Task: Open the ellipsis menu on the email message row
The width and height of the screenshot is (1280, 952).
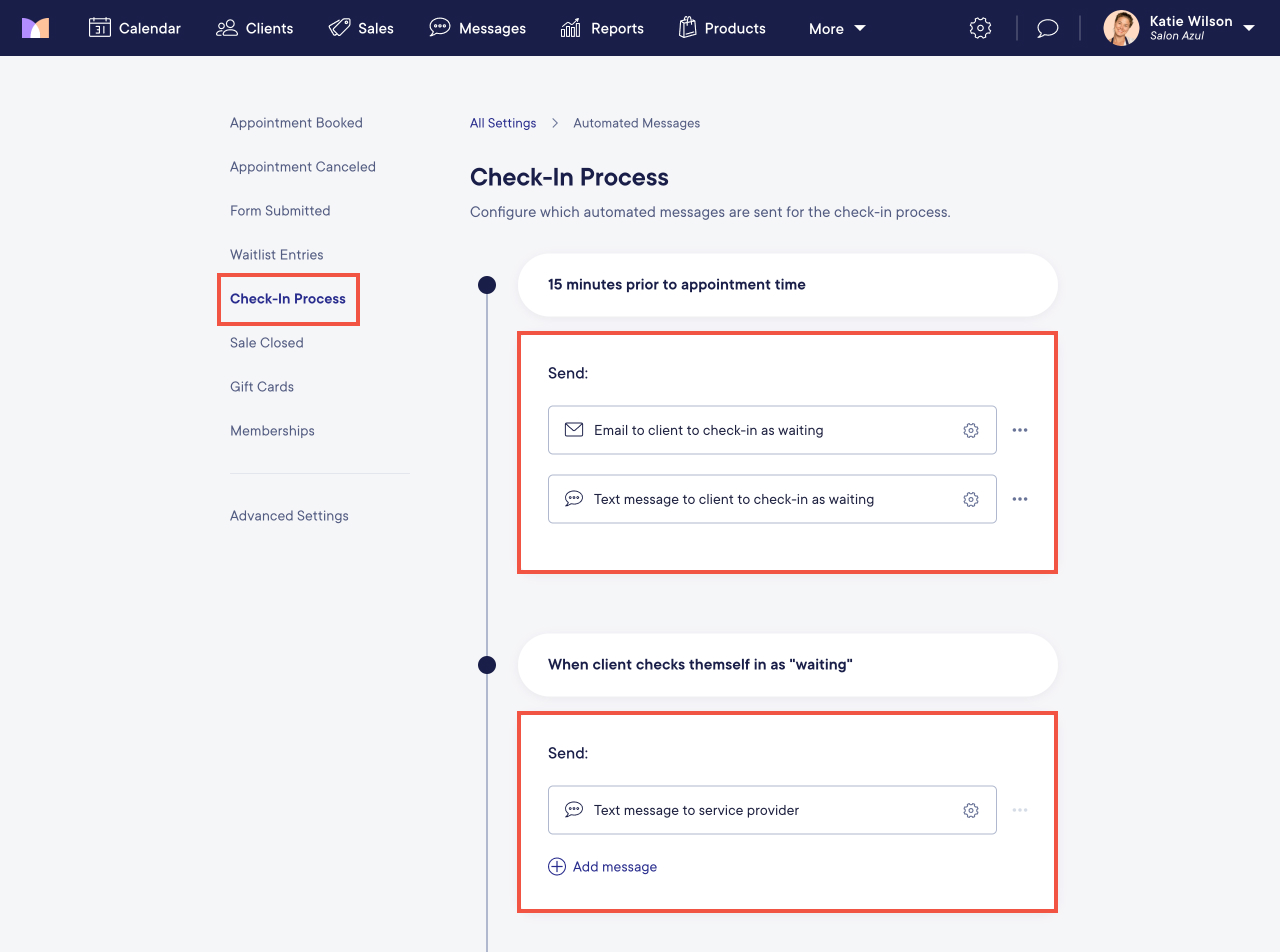Action: click(1020, 430)
